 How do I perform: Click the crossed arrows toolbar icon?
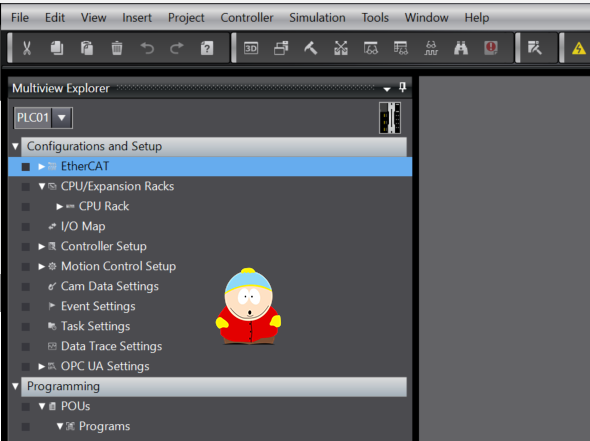pyautogui.click(x=341, y=48)
